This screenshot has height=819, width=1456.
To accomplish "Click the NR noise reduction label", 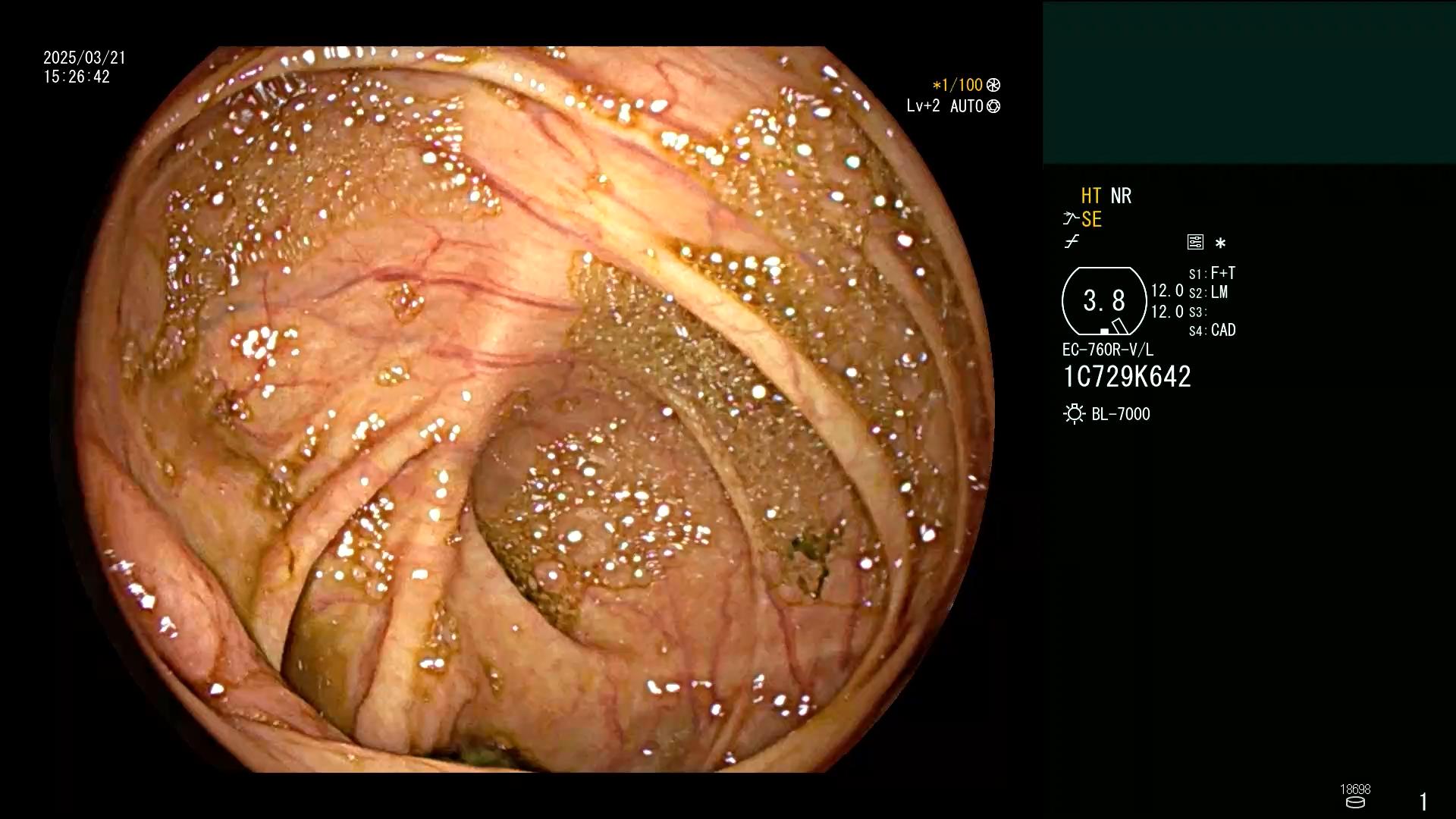I will [1121, 196].
